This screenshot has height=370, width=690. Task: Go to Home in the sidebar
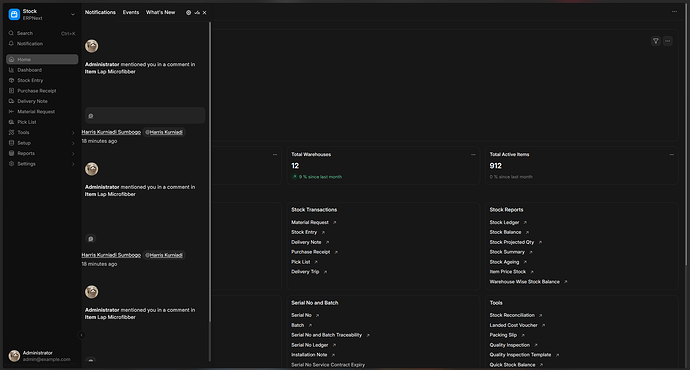[x=42, y=59]
